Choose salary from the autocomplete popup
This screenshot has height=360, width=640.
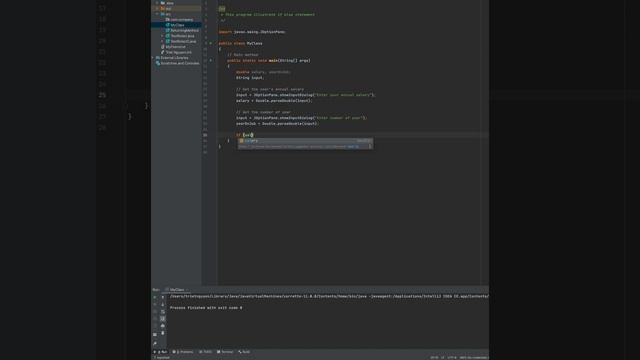(x=305, y=141)
